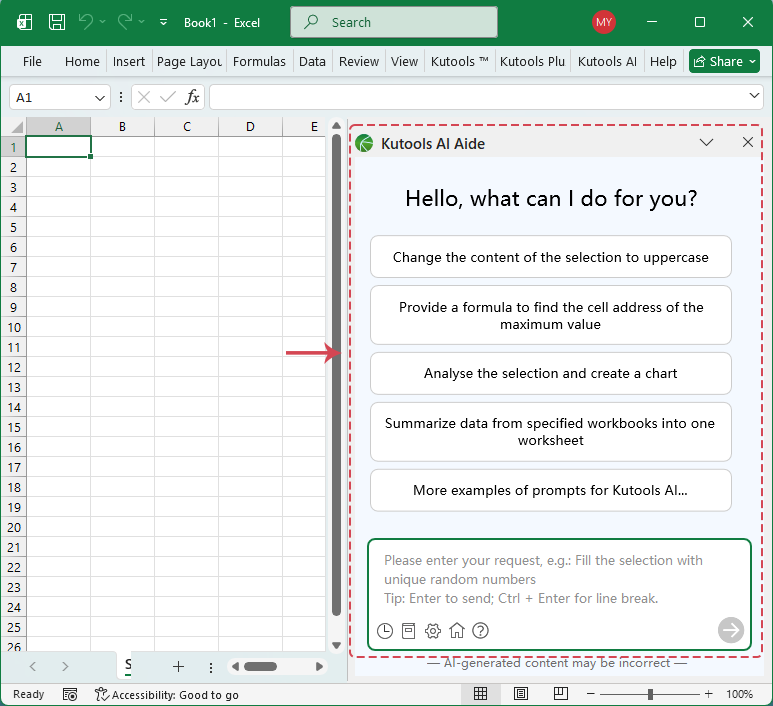Image resolution: width=773 pixels, height=706 pixels.
Task: Click the saved prompts archive icon
Action: click(409, 631)
